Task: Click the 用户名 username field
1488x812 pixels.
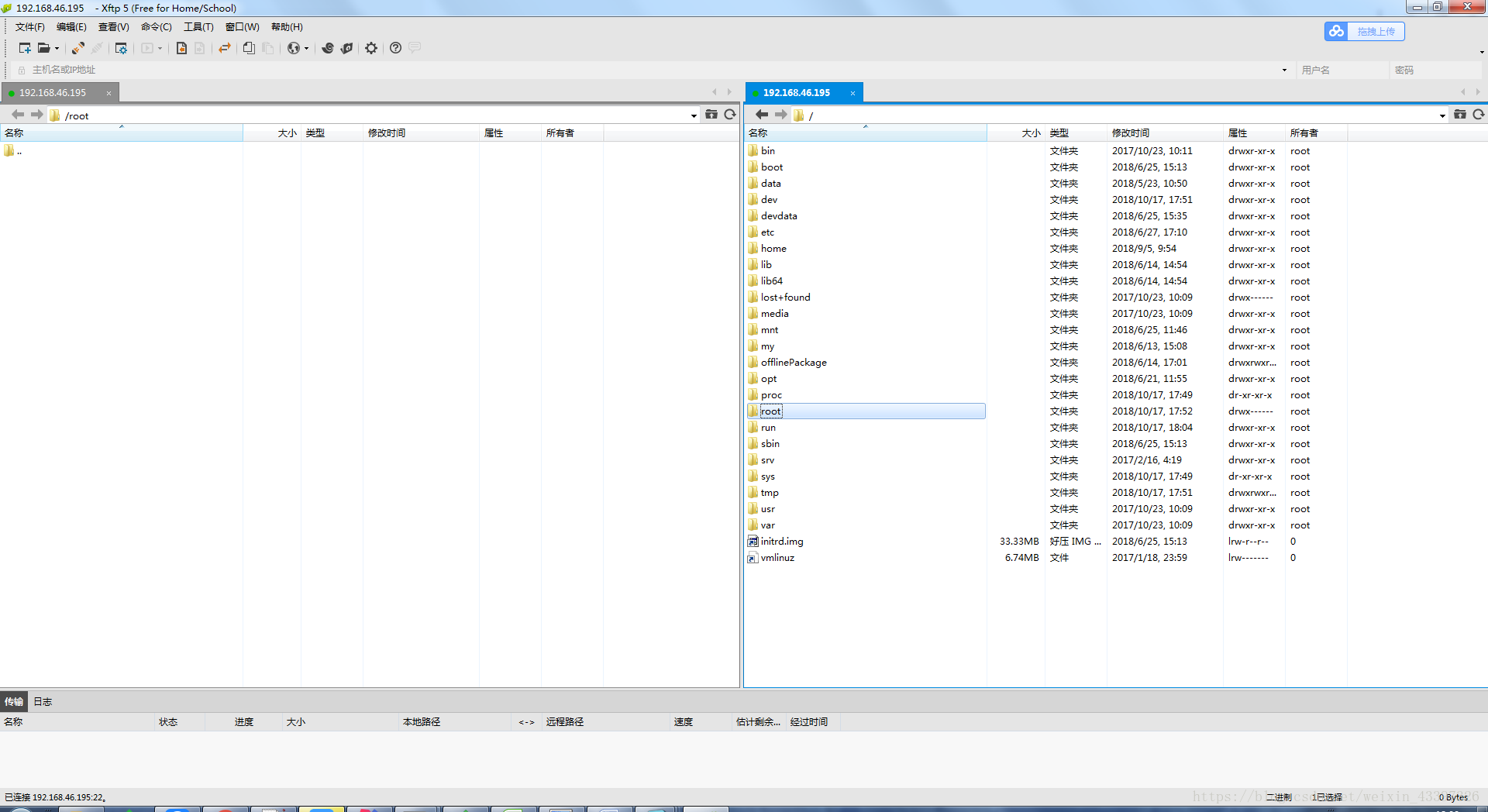Action: pyautogui.click(x=1342, y=70)
